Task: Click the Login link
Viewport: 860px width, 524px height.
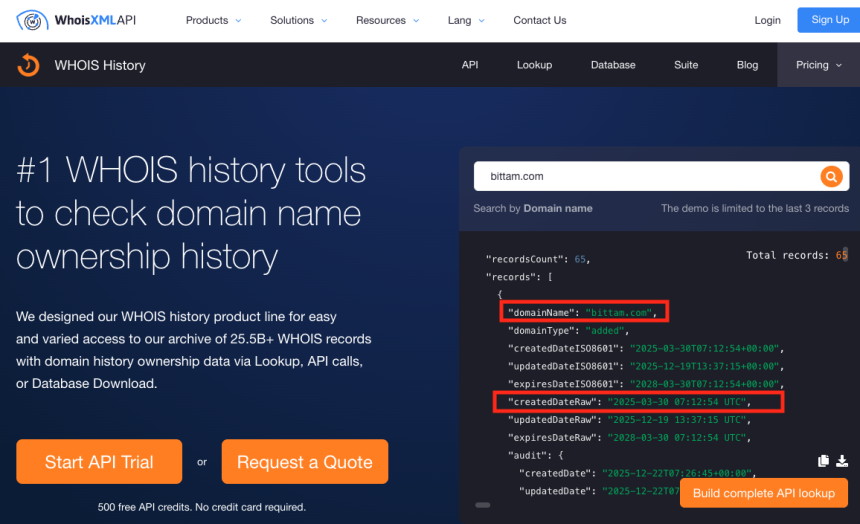Action: pyautogui.click(x=767, y=20)
